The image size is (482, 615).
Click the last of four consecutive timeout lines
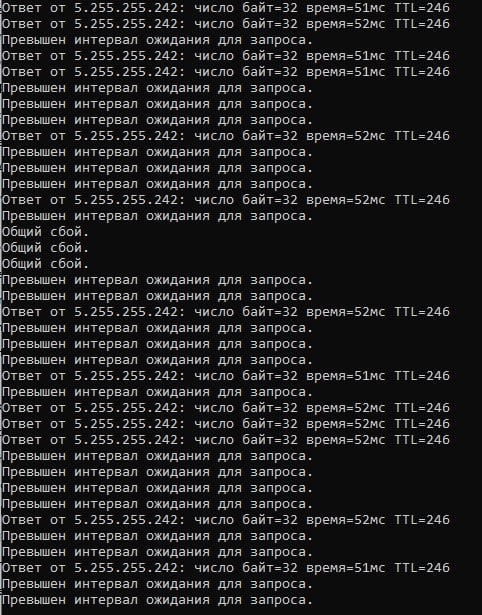coord(157,504)
